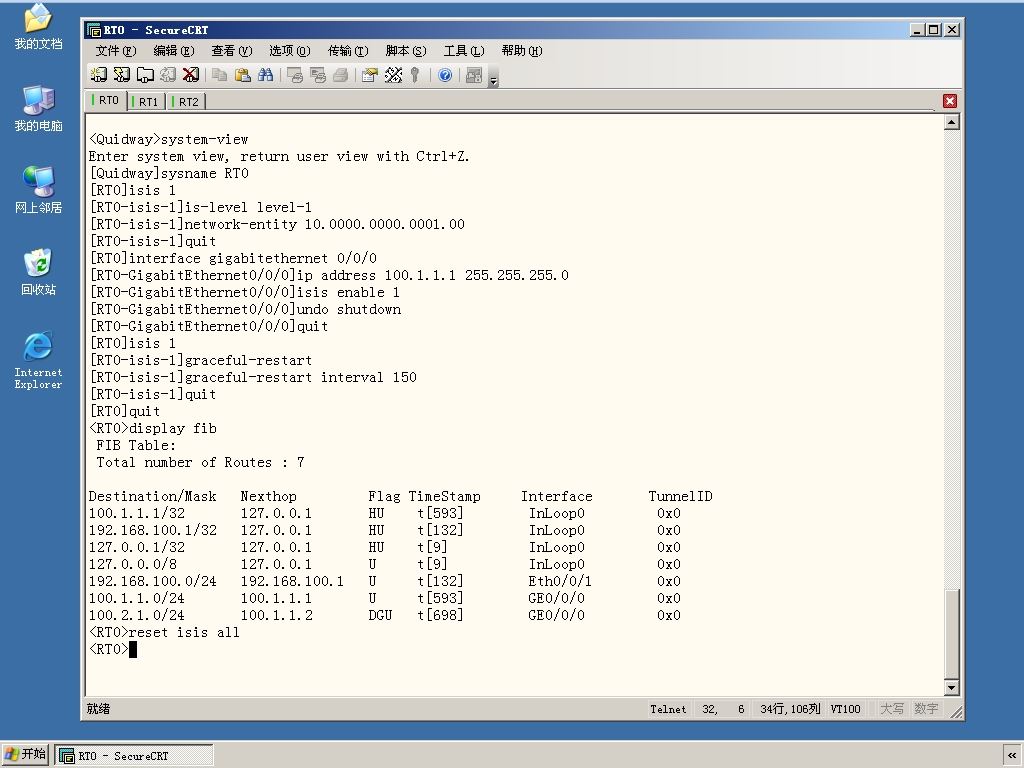Open the 文件(F) menu
Screen dimensions: 1024x768
tap(116, 51)
